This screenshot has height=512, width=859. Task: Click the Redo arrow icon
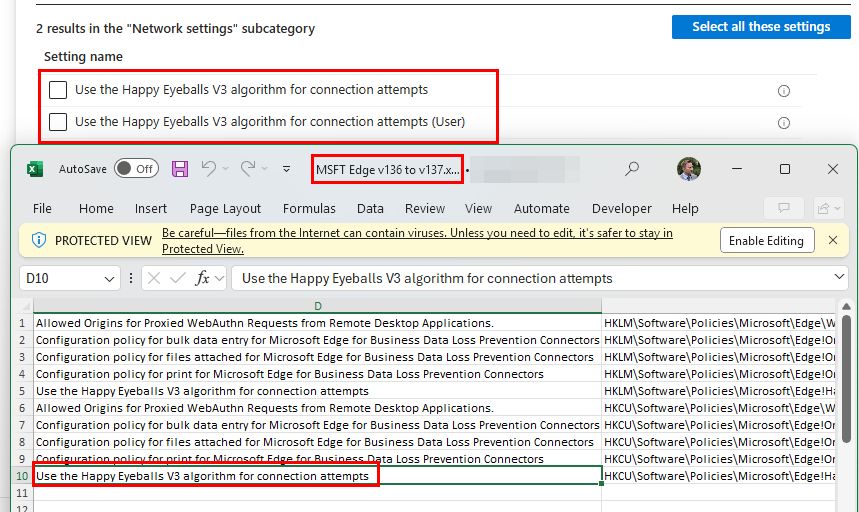pos(248,169)
